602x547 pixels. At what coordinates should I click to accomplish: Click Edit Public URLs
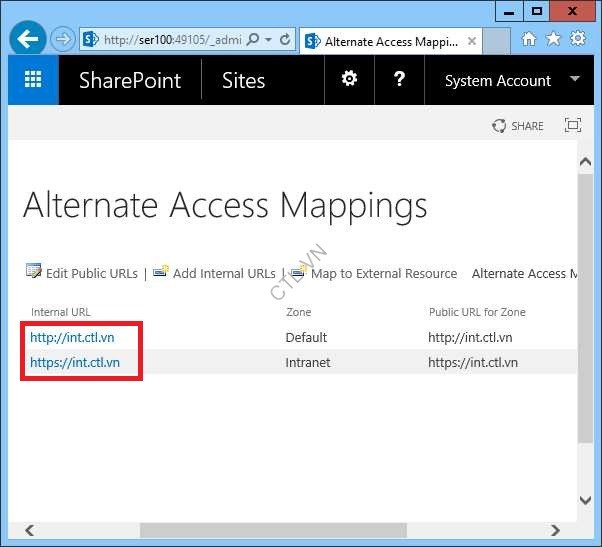click(92, 273)
